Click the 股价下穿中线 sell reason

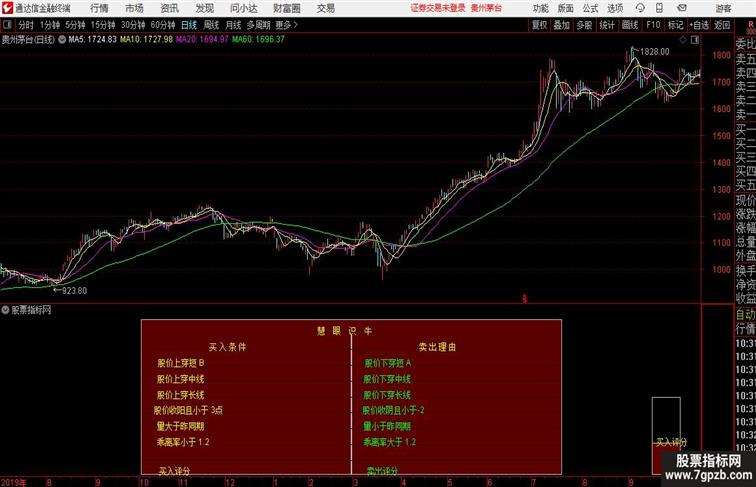point(387,379)
